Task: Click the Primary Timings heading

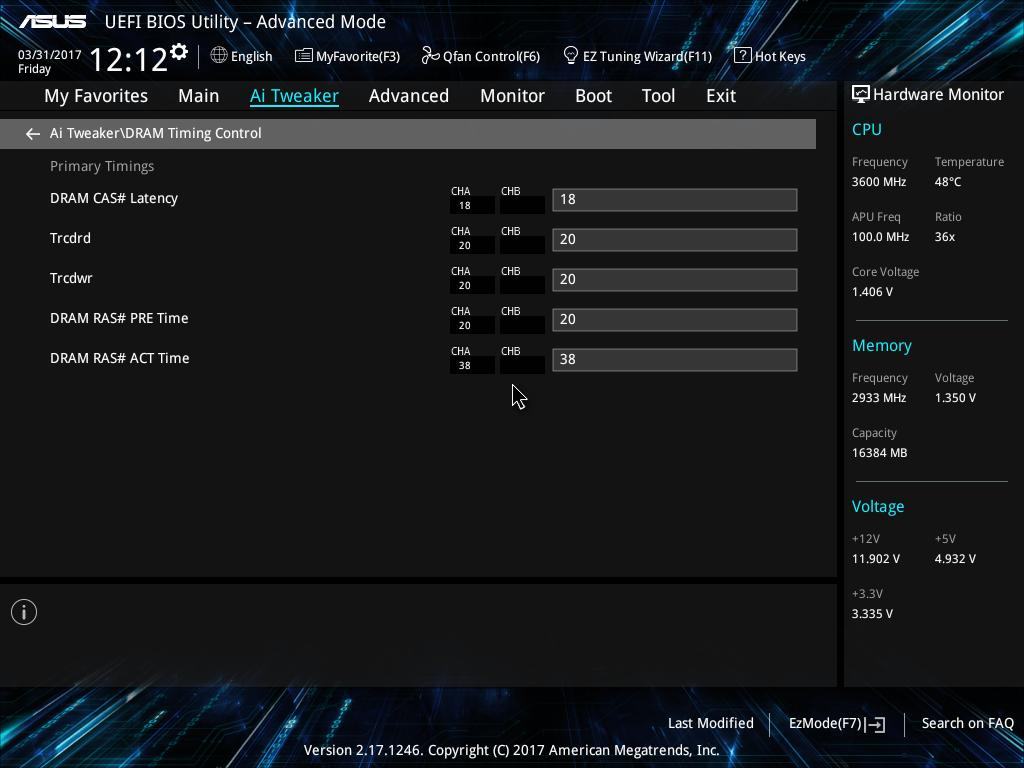Action: point(102,167)
